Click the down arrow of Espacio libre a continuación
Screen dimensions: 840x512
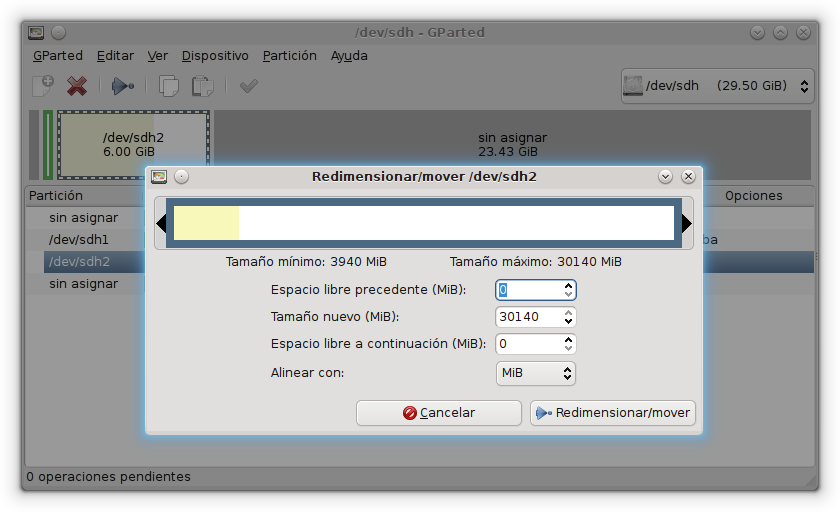(x=568, y=348)
